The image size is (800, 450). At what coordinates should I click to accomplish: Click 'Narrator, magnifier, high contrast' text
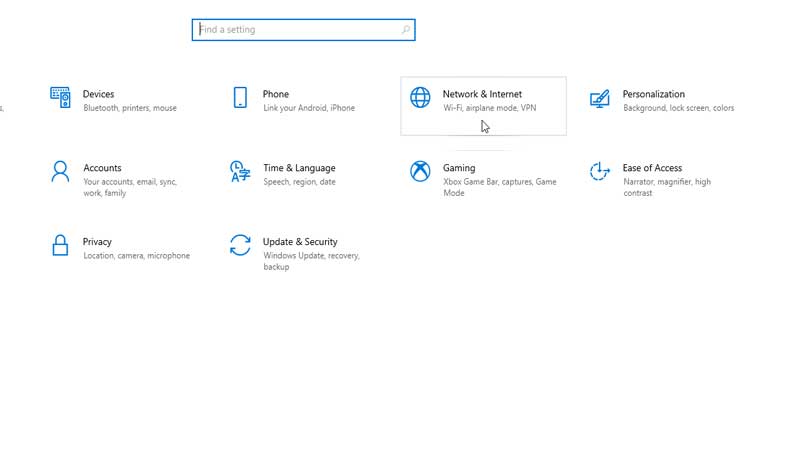pos(667,187)
